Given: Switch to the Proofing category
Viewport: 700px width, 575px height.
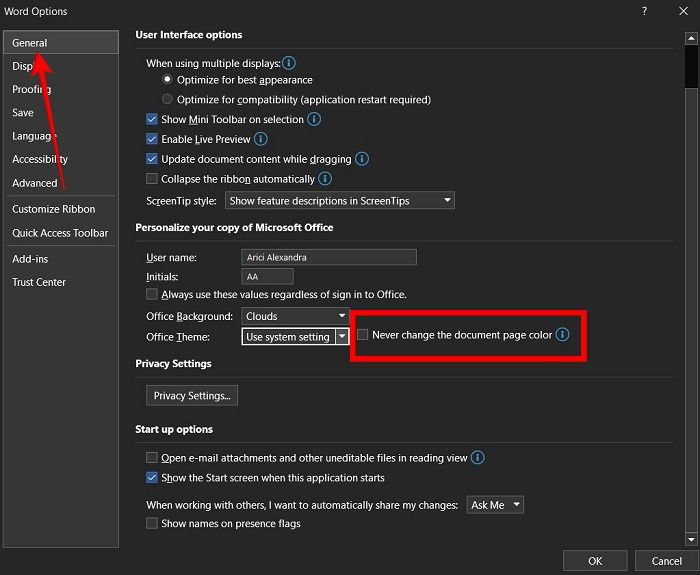Looking at the screenshot, I should [32, 89].
